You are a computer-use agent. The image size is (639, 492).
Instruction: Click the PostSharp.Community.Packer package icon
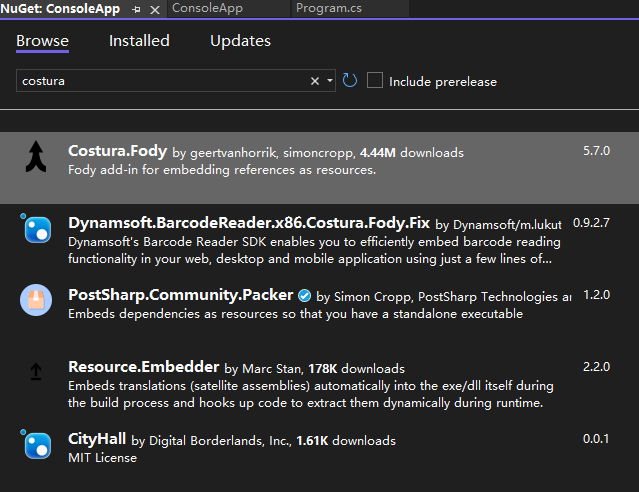[x=36, y=300]
